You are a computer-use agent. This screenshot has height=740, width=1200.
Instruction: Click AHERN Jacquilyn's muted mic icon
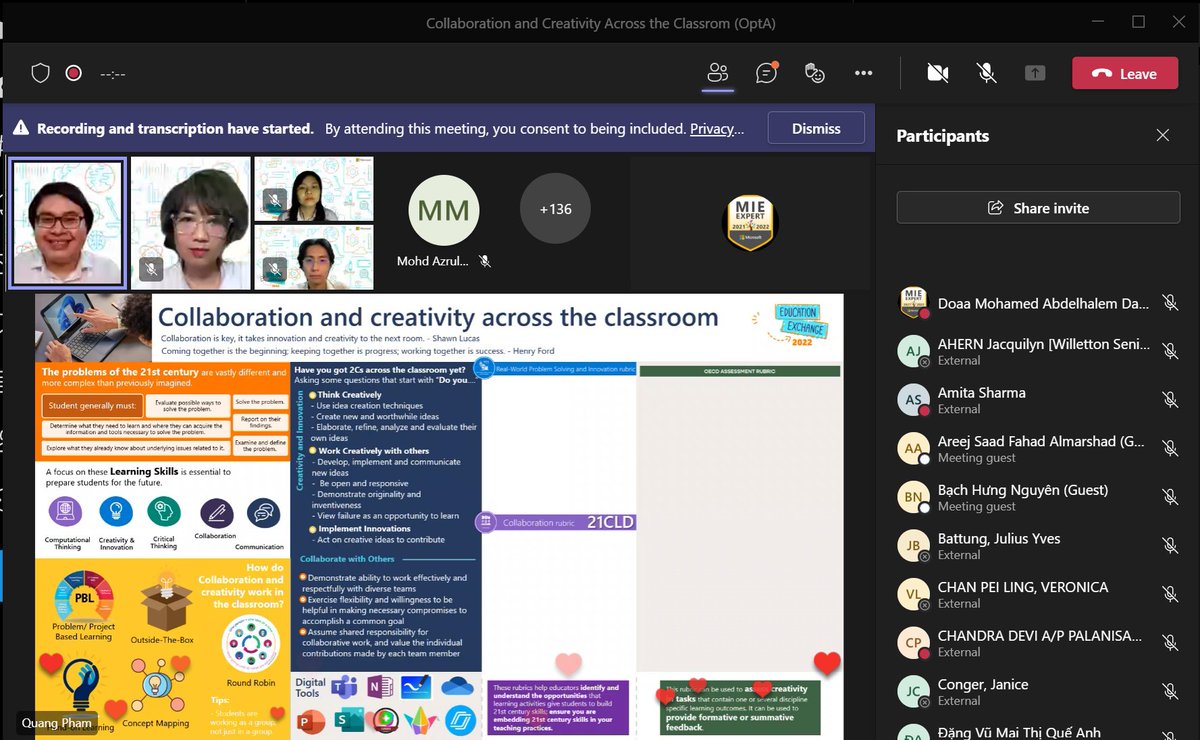coord(1169,351)
